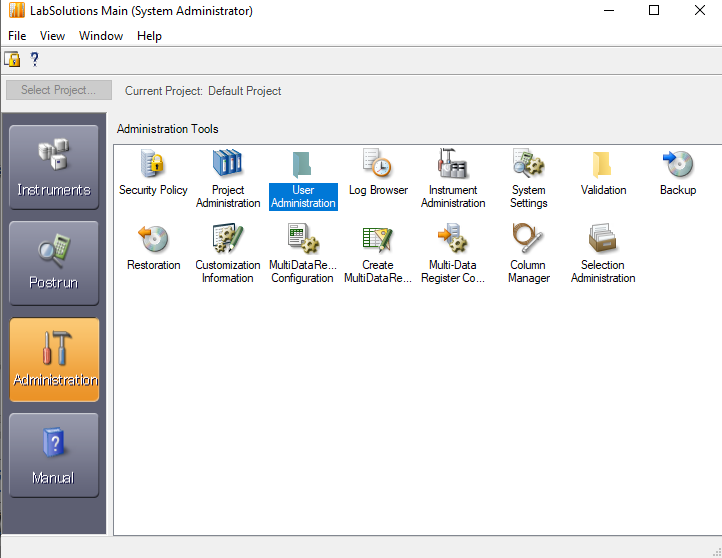The height and width of the screenshot is (558, 722).
Task: Click the Select Project... button
Action: [x=59, y=90]
